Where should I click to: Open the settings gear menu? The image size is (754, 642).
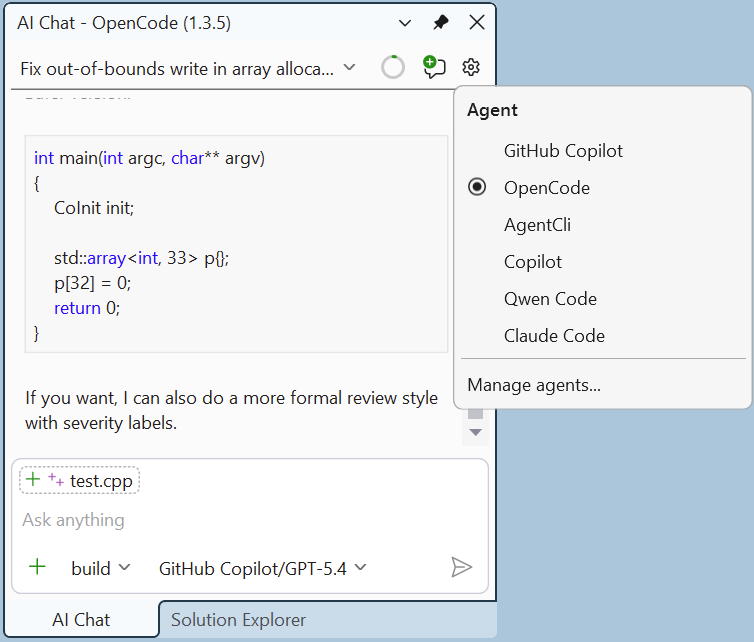pyautogui.click(x=471, y=67)
